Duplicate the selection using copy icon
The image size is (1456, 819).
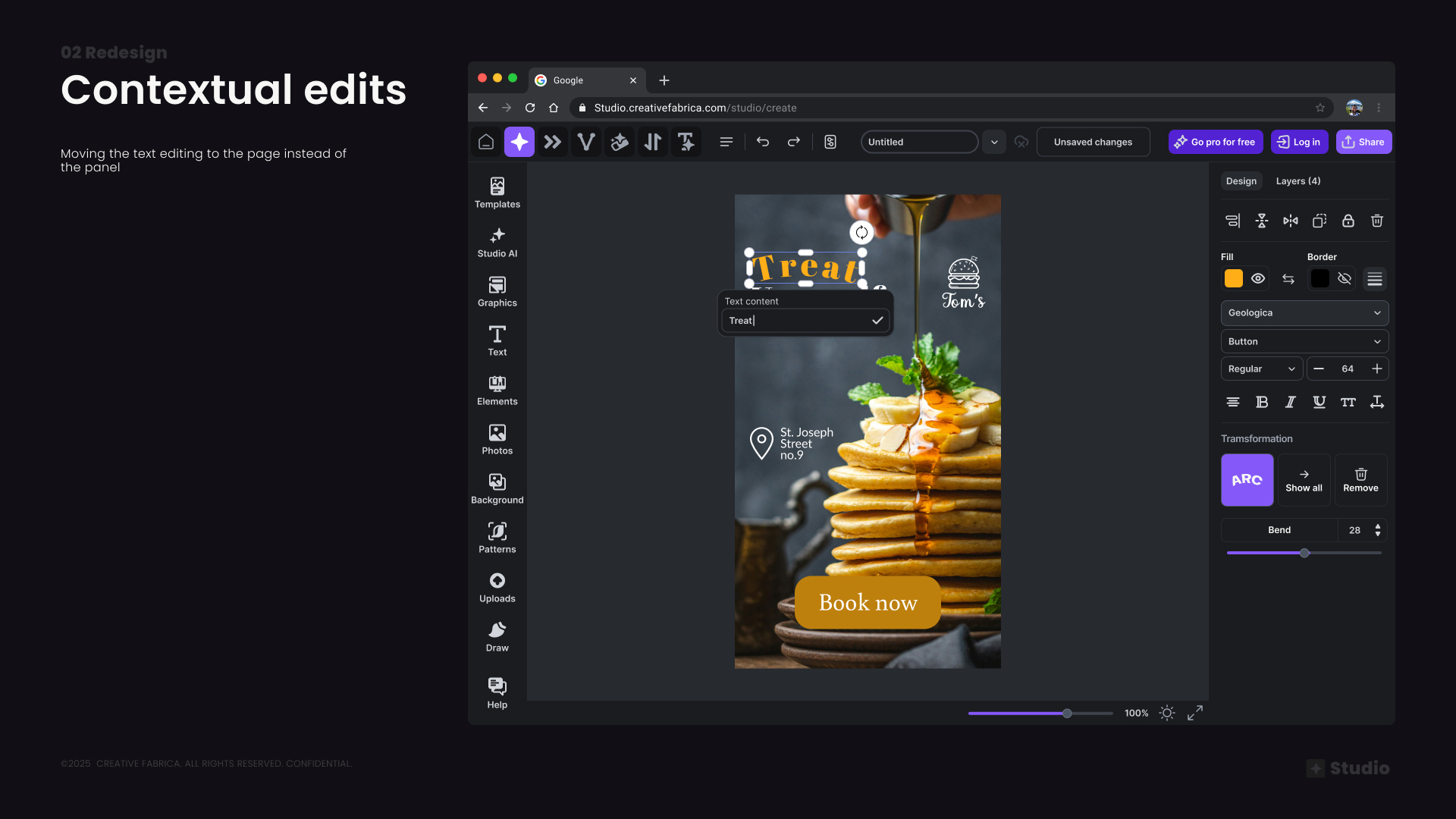coord(1319,221)
